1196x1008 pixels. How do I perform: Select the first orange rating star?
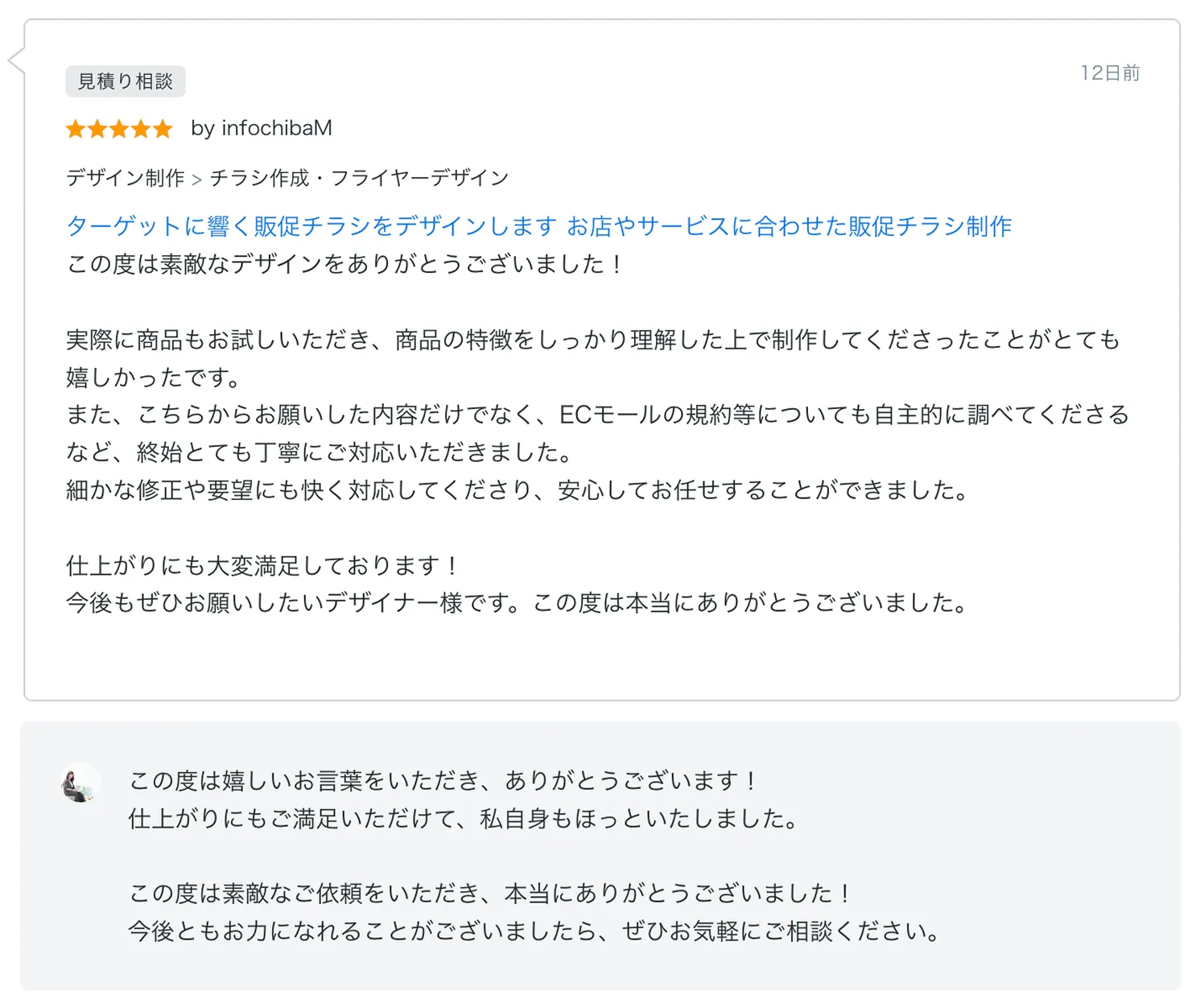coord(76,129)
